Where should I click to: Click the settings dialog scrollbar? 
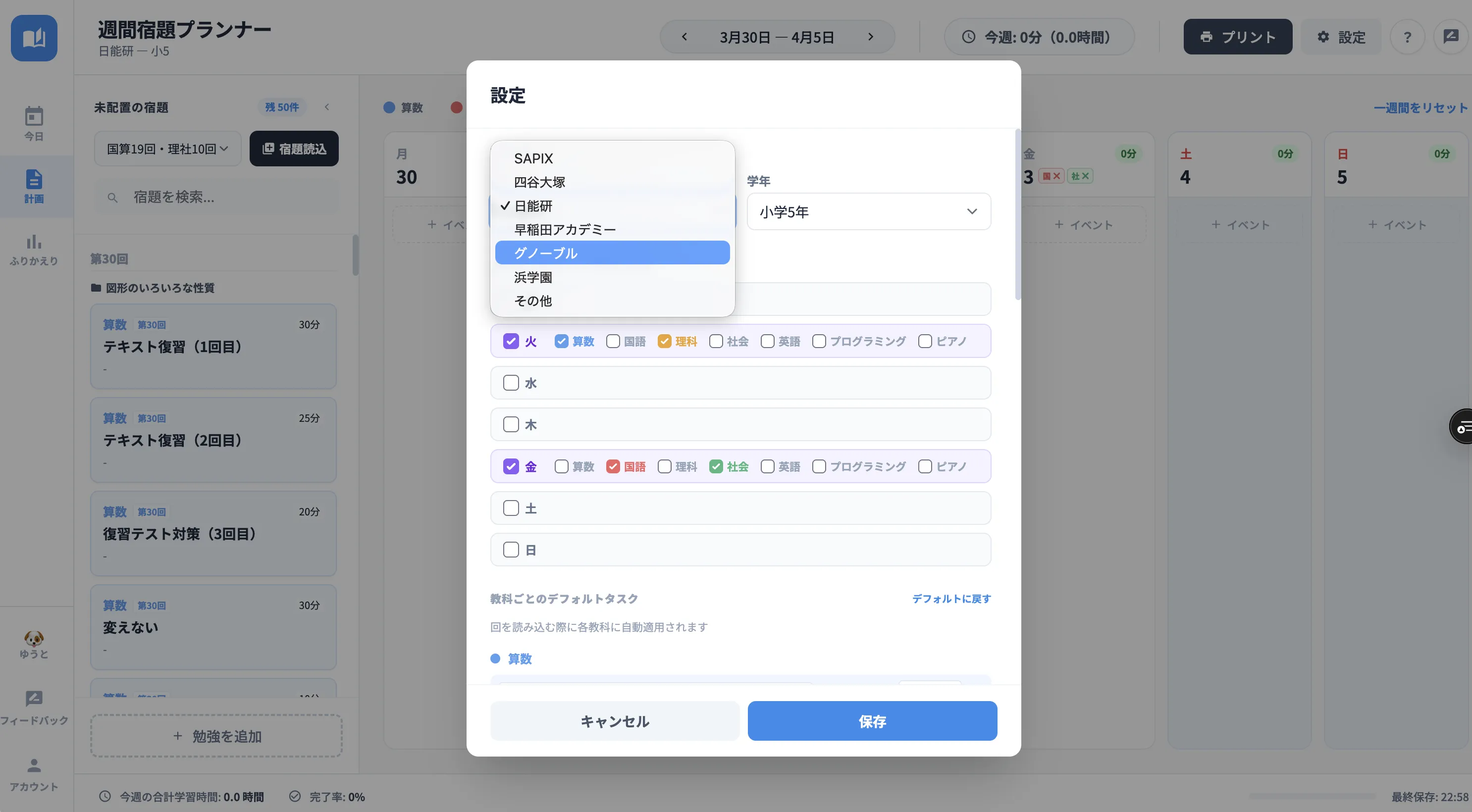tap(1017, 214)
